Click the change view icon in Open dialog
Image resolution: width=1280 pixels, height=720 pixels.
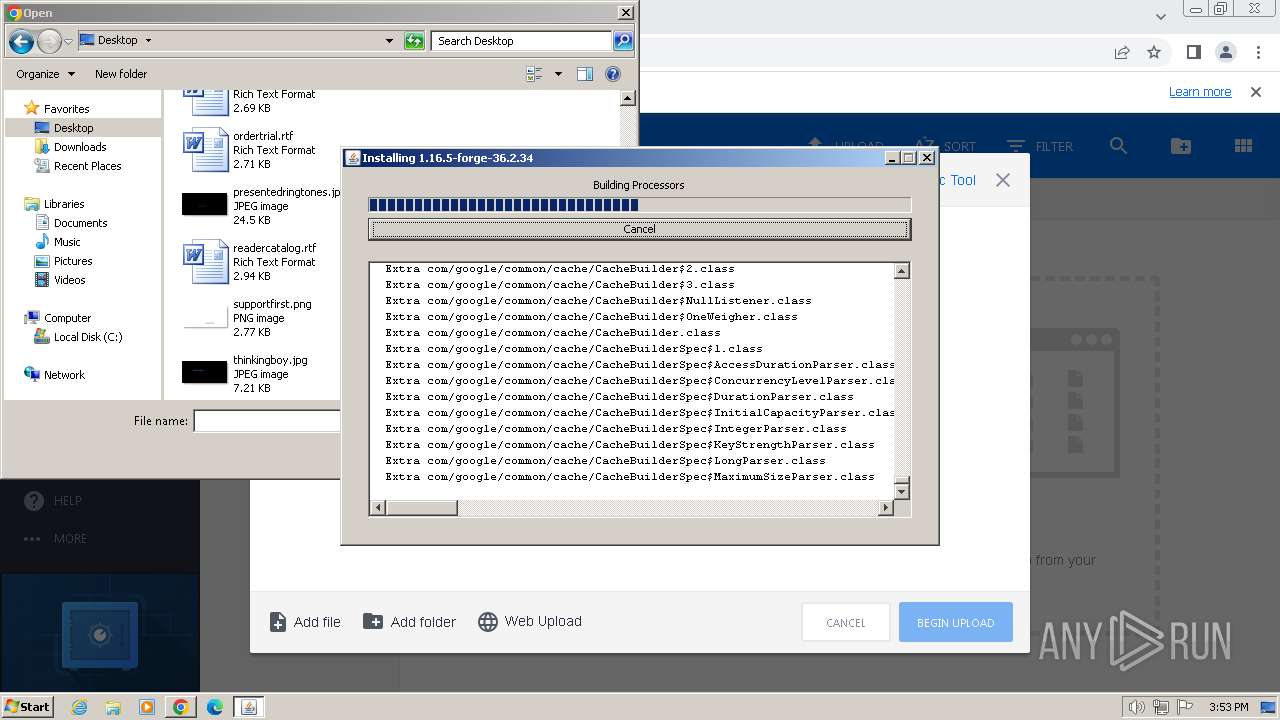click(534, 74)
